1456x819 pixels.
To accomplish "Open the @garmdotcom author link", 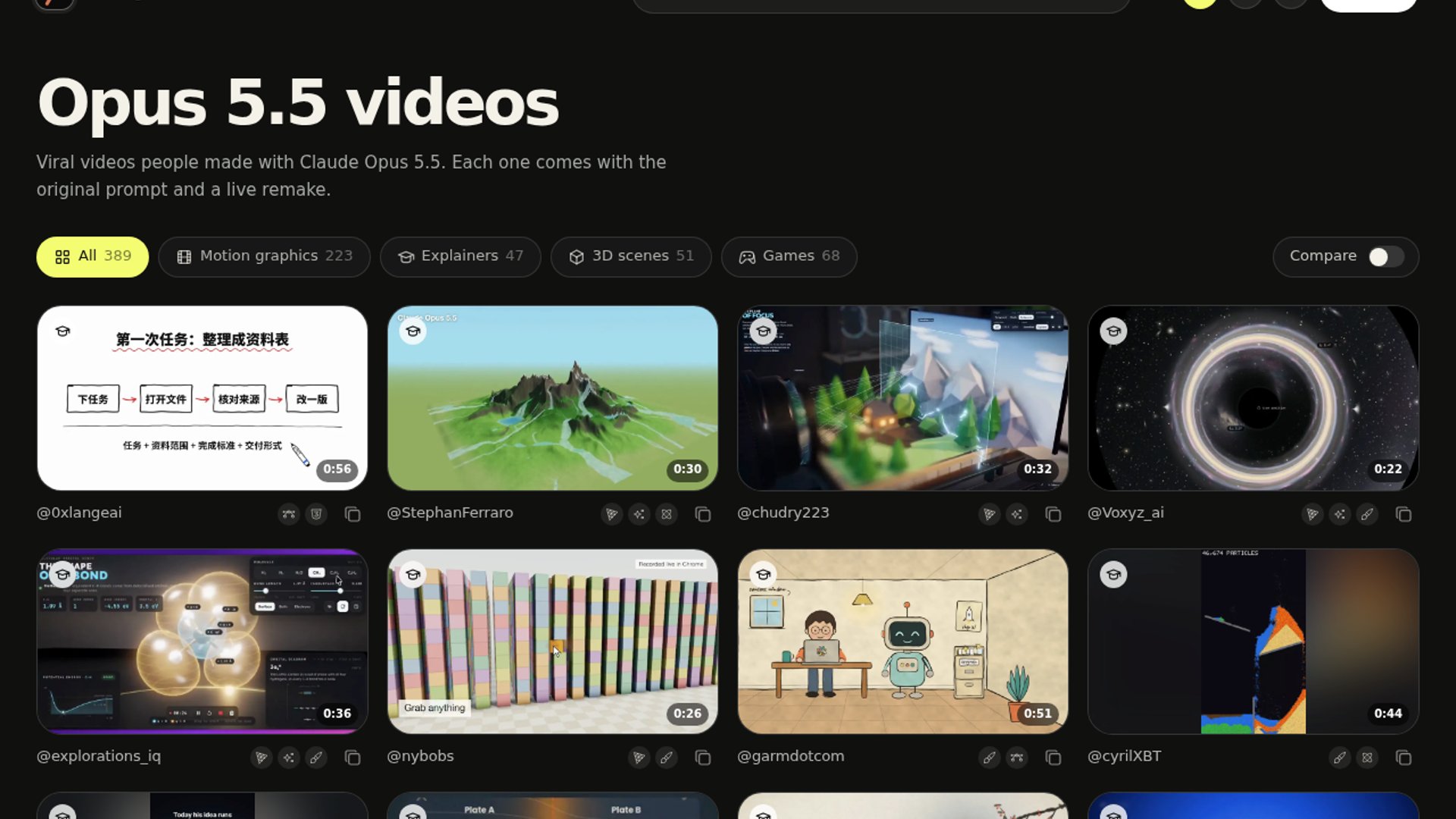I will click(x=790, y=756).
